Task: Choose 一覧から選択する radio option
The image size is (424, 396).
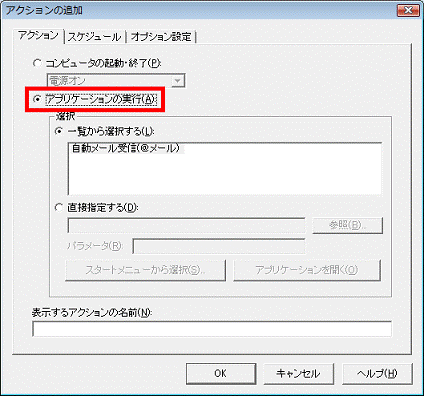Action: [59, 131]
